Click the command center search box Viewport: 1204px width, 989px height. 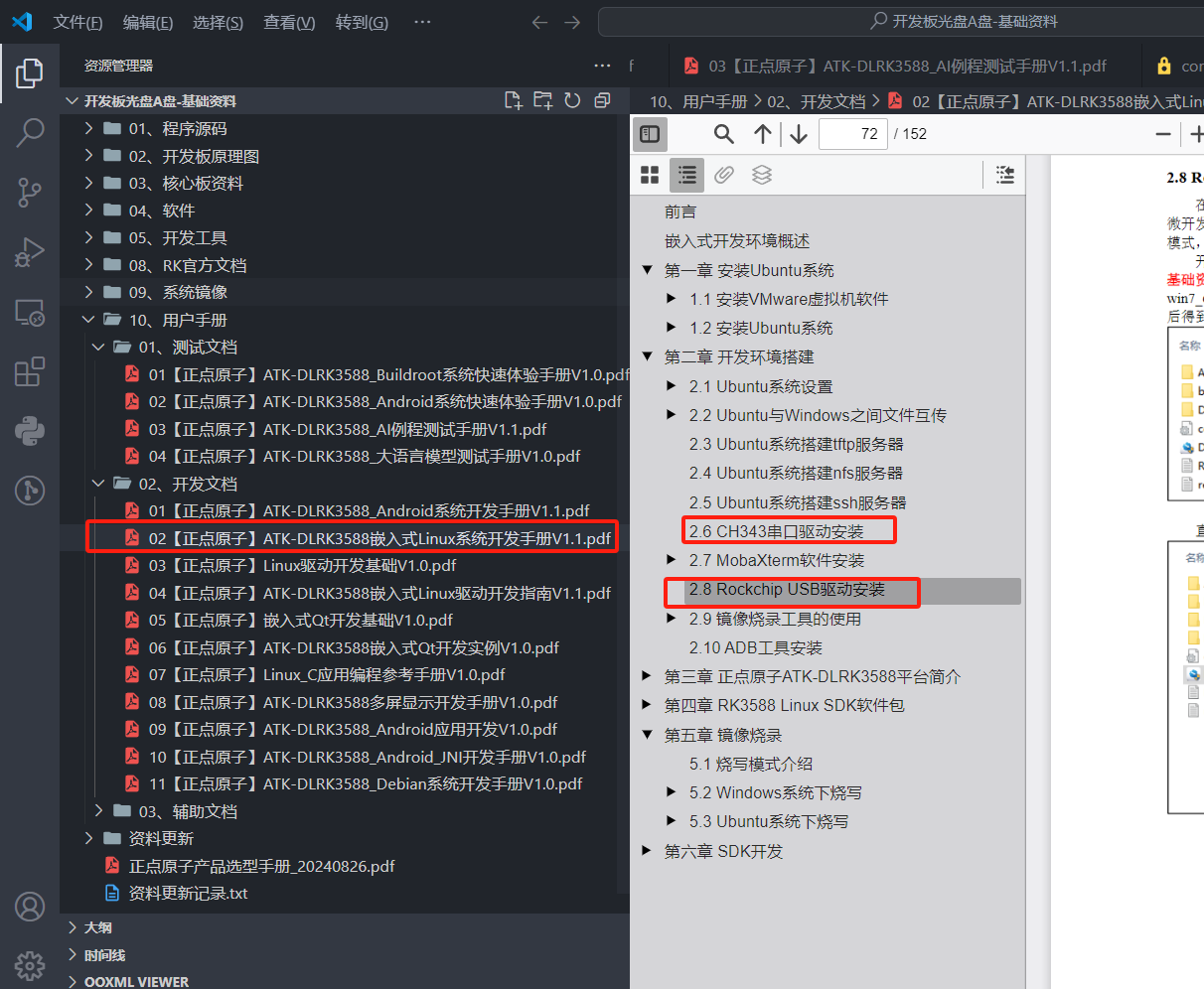[x=901, y=22]
